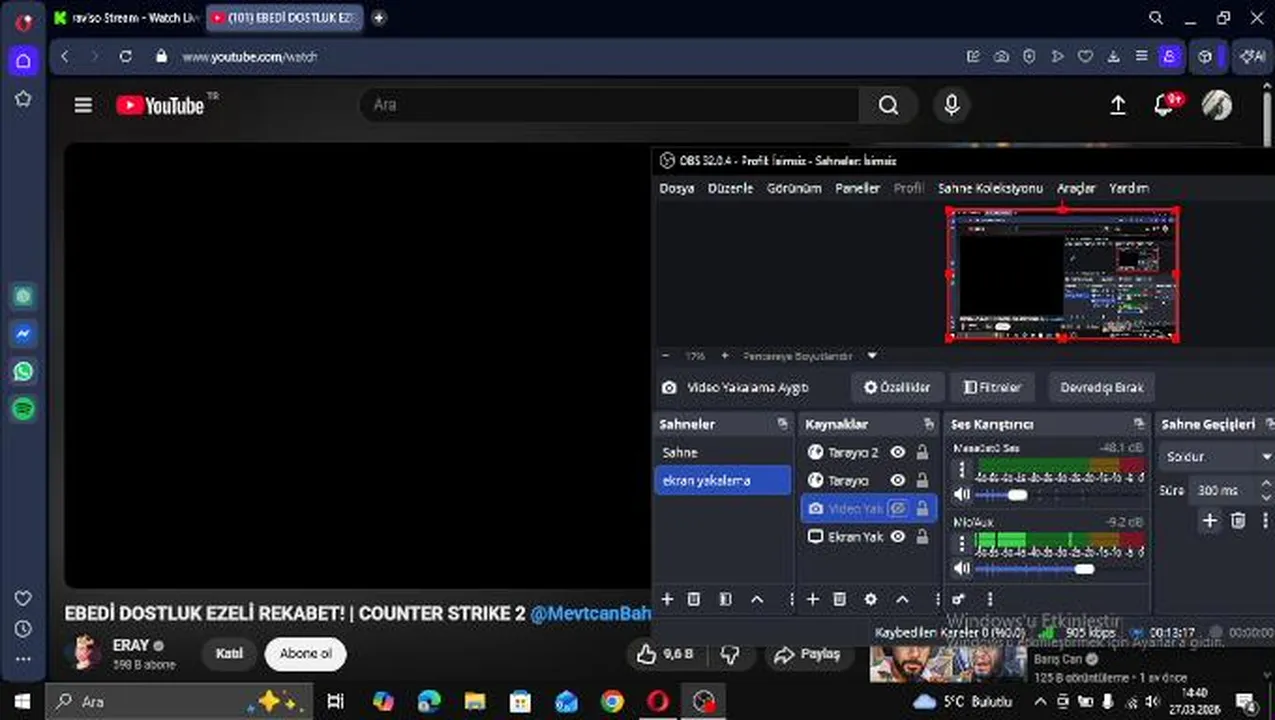This screenshot has height=720, width=1275.
Task: Open the OBS Paneller menu
Action: tap(857, 188)
